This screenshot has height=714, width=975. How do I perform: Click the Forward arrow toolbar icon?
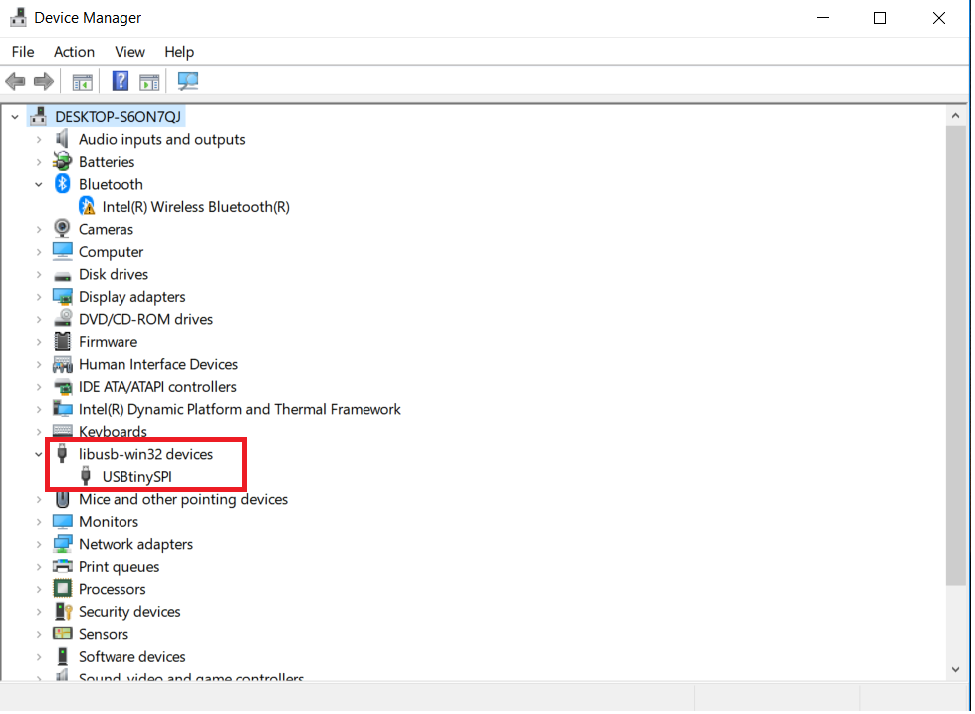(x=44, y=81)
